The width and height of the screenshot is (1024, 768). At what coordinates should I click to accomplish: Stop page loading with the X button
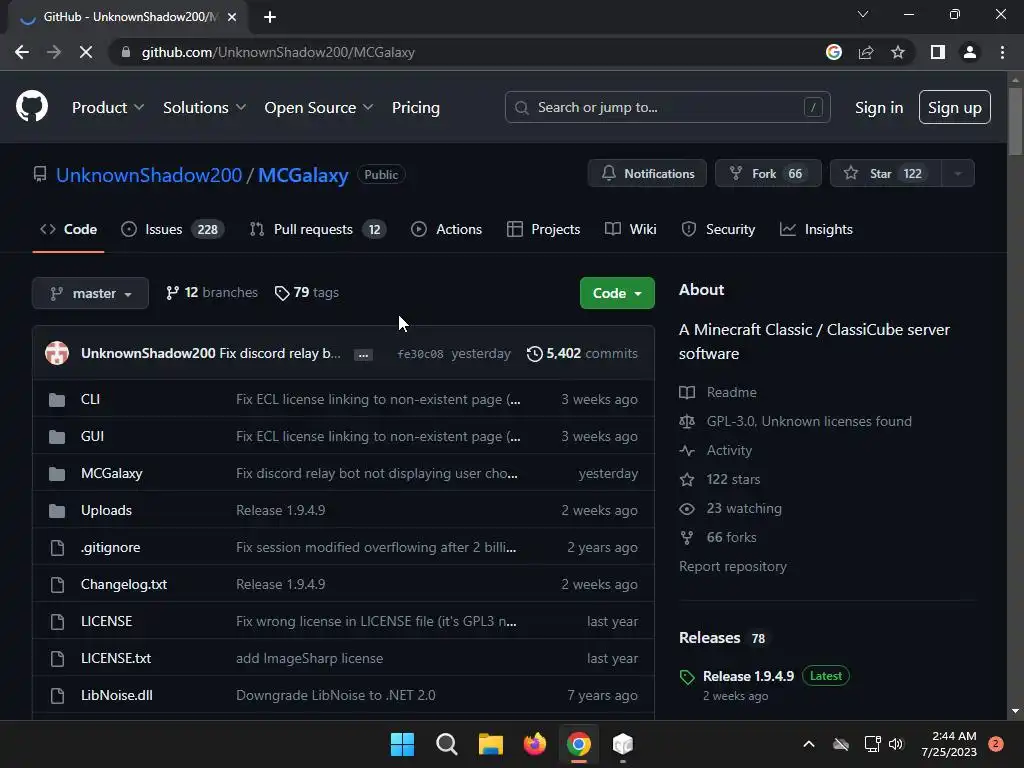coord(86,52)
